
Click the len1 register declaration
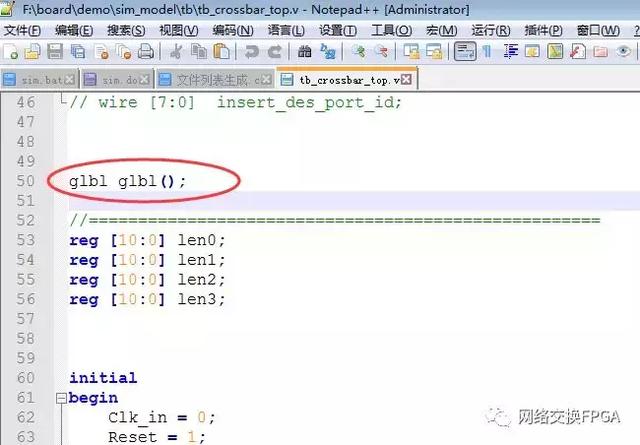tap(147, 260)
